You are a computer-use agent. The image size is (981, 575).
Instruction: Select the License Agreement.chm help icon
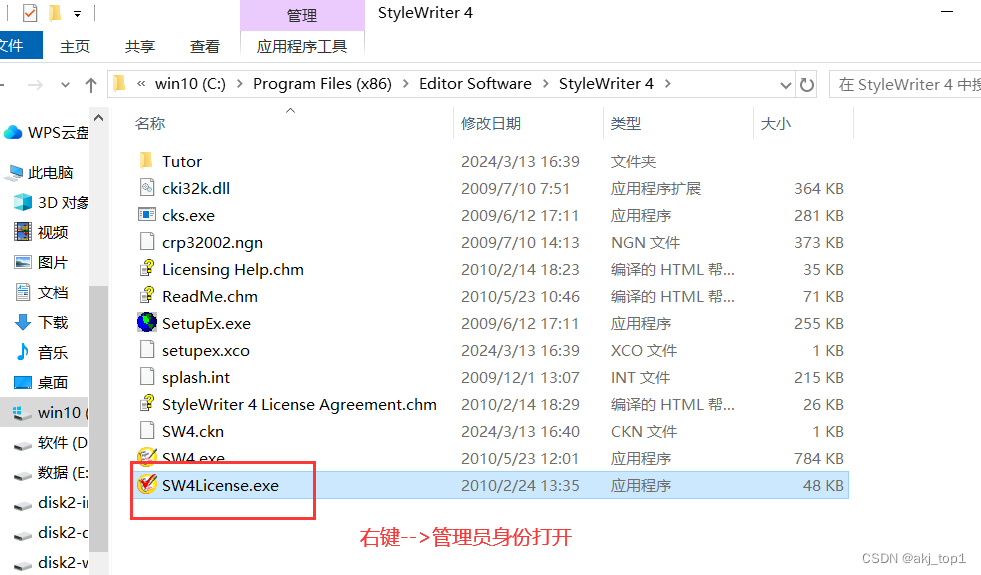[146, 404]
